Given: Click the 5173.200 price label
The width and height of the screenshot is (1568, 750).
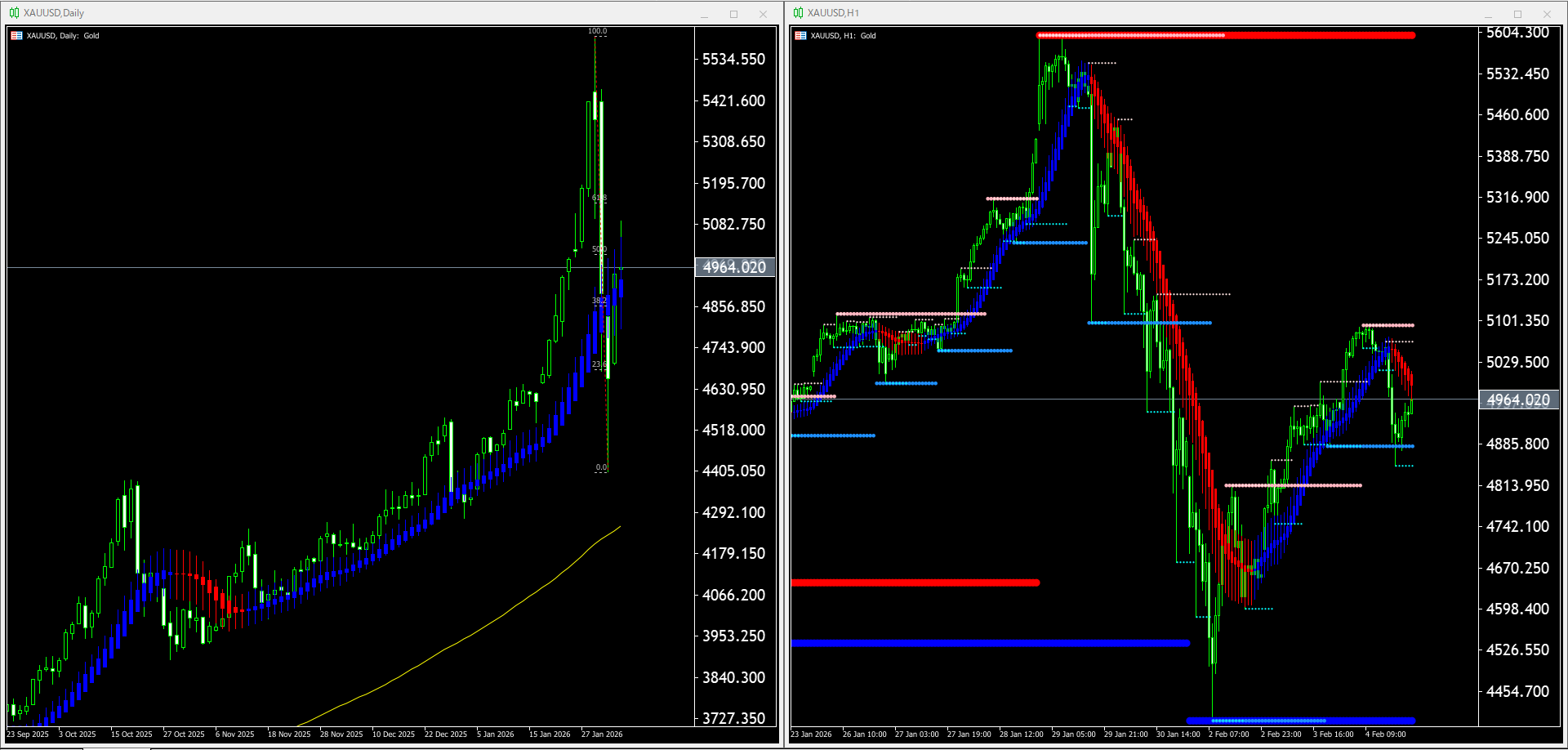Looking at the screenshot, I should (x=1517, y=279).
